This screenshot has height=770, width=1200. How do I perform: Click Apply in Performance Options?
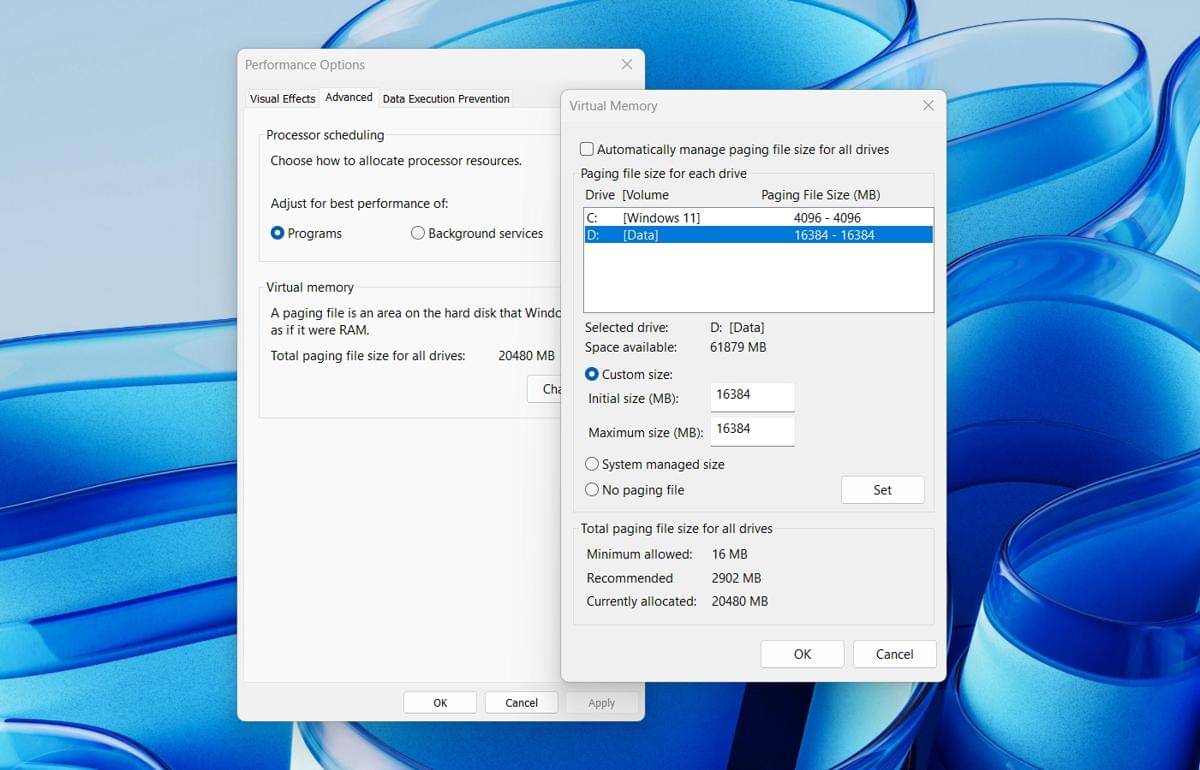point(601,702)
